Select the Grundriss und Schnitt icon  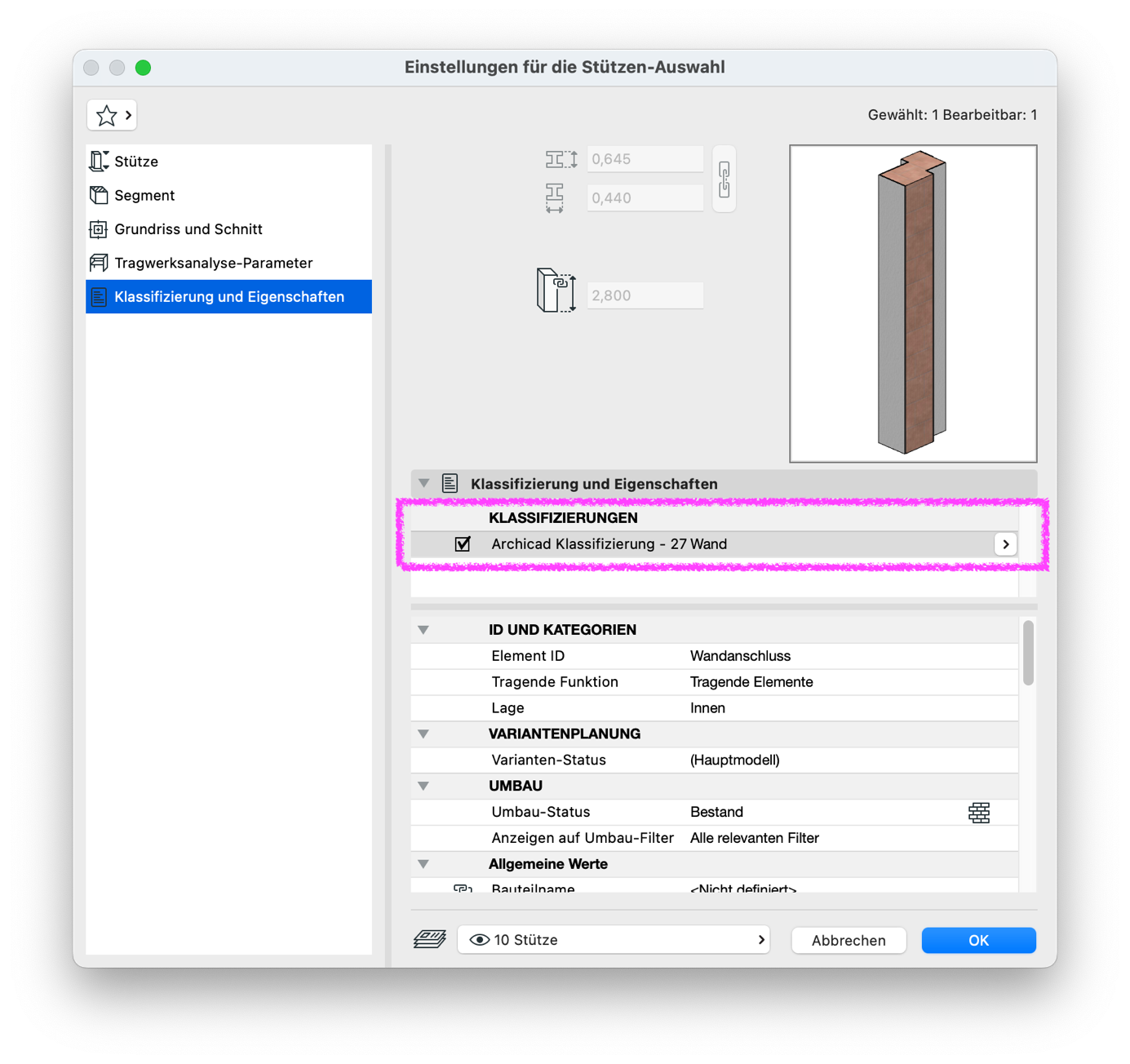[x=99, y=229]
